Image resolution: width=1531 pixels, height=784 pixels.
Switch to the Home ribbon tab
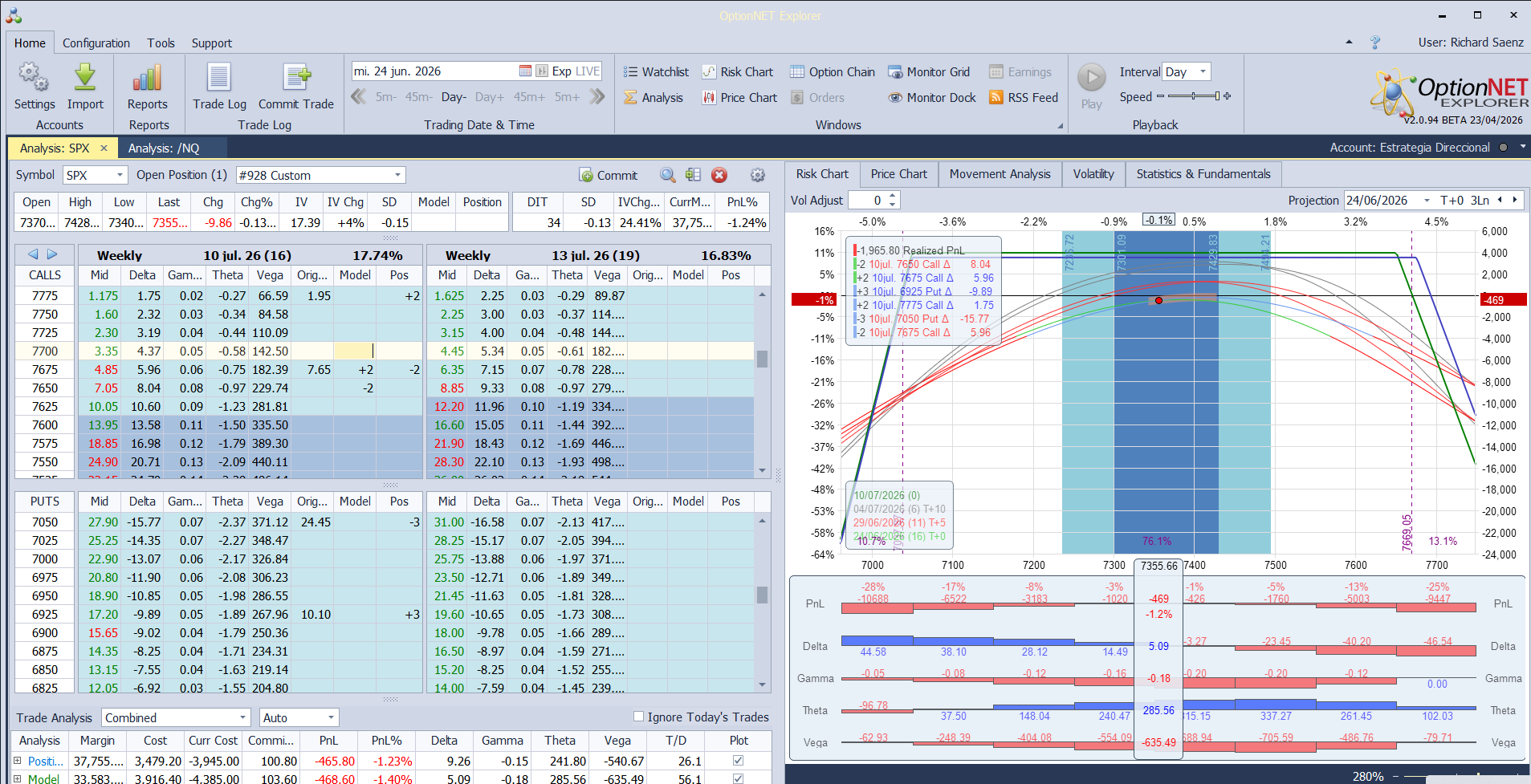pos(30,43)
